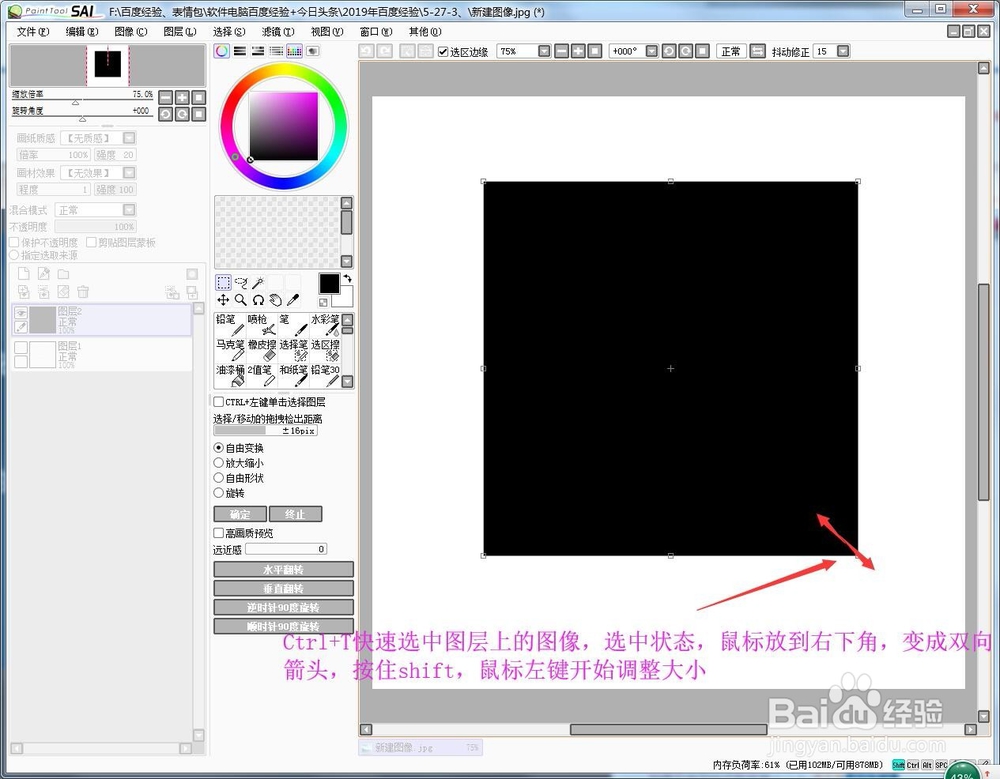This screenshot has height=779, width=1000.
Task: Toggle visibility box of 图层1
Action: (x=21, y=347)
